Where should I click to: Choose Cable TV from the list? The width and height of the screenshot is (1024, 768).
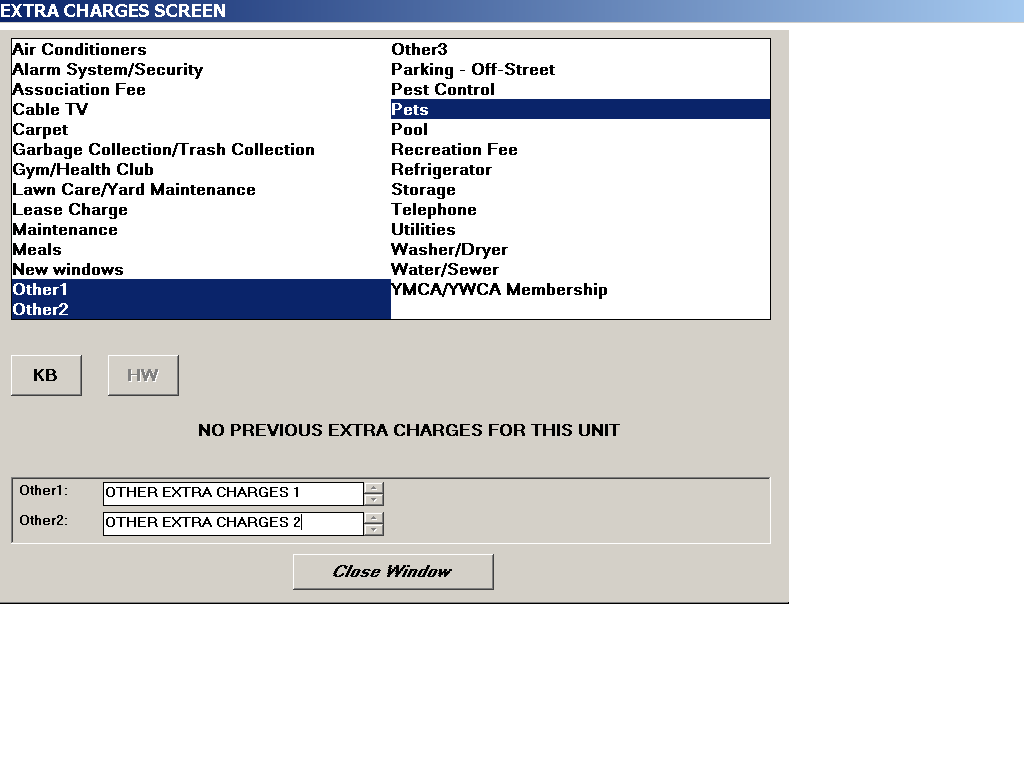pyautogui.click(x=50, y=110)
